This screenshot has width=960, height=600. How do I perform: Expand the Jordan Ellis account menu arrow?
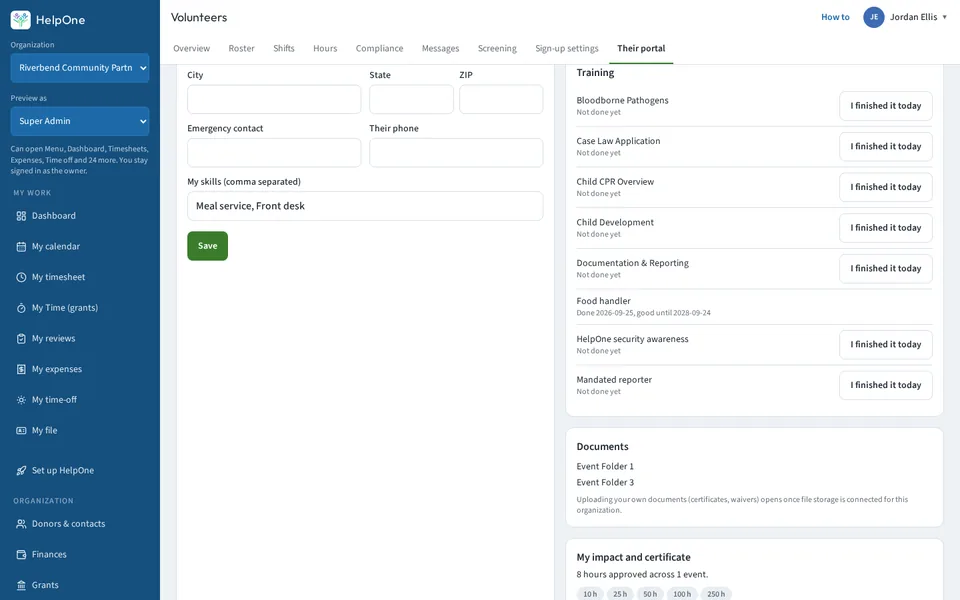point(944,17)
